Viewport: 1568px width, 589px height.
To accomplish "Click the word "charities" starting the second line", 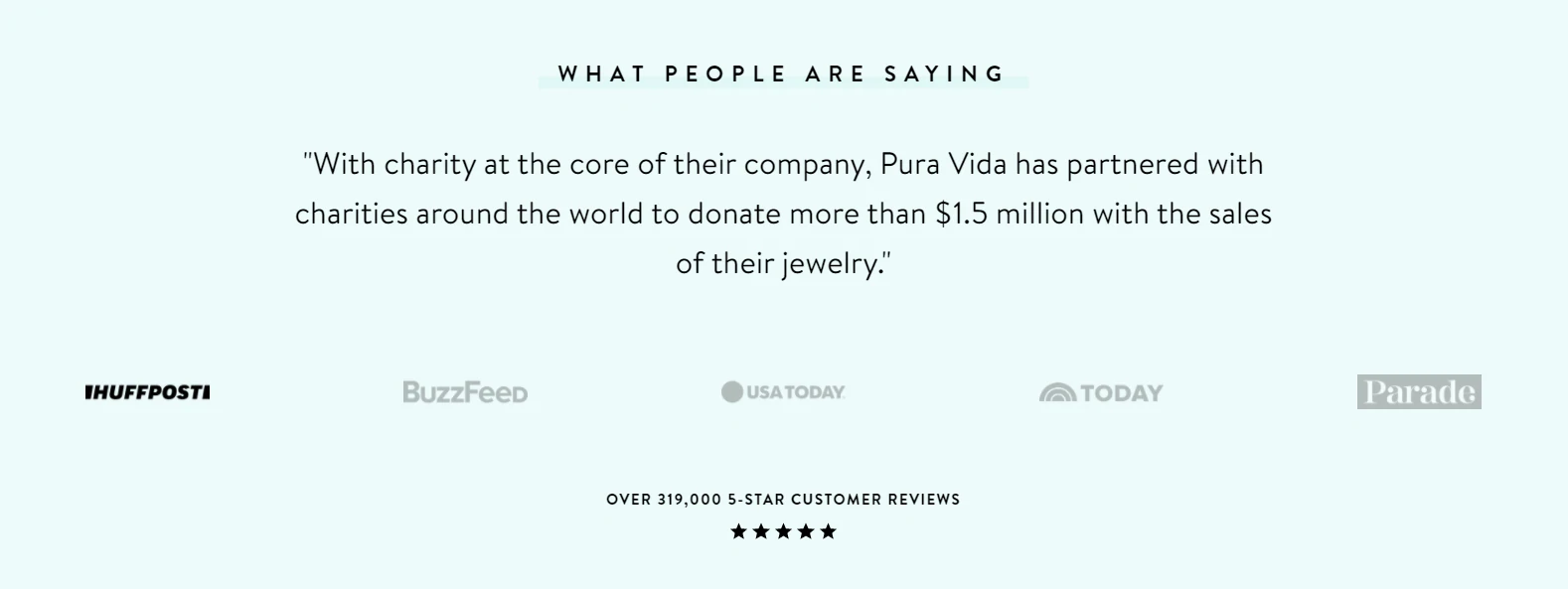I will pos(351,214).
